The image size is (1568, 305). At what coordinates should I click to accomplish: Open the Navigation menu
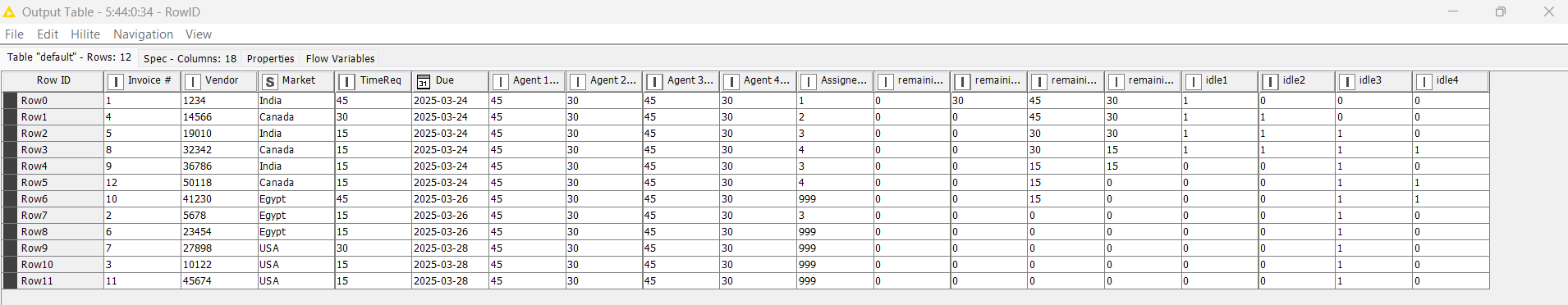[143, 34]
